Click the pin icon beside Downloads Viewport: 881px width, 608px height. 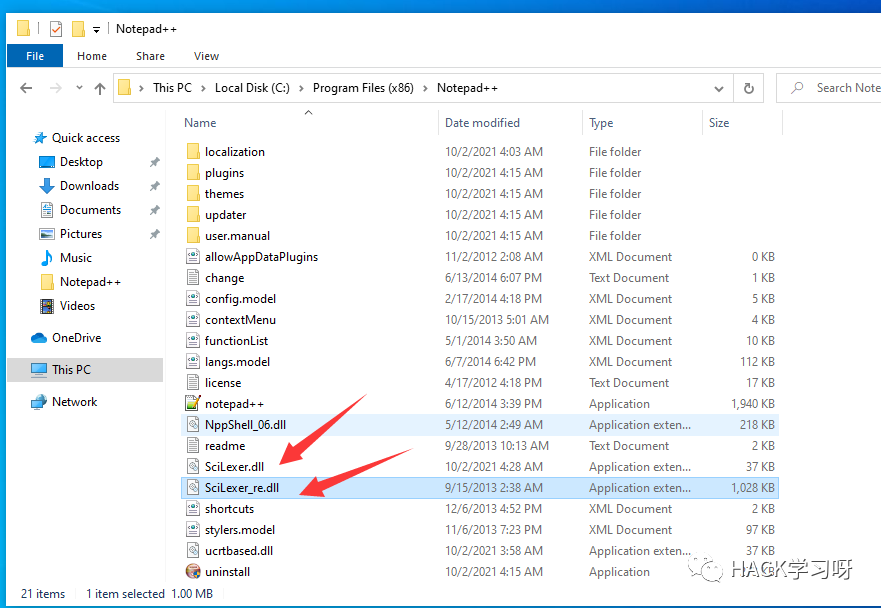155,186
